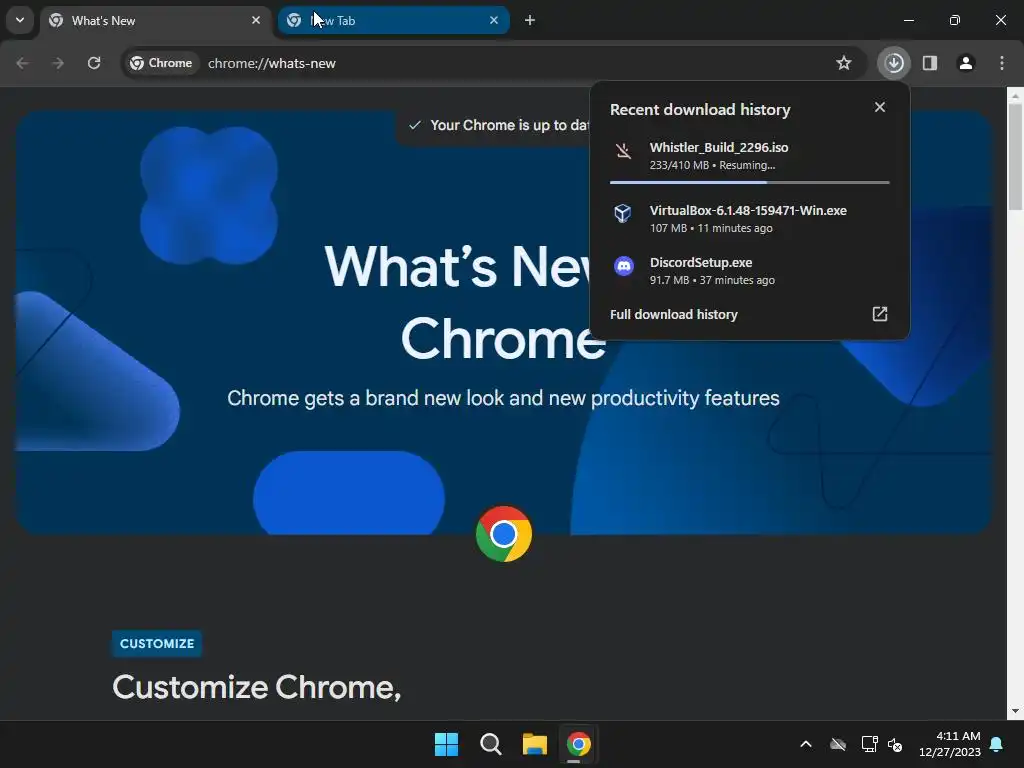Click the scrollbar down arrow

pos(1015,711)
